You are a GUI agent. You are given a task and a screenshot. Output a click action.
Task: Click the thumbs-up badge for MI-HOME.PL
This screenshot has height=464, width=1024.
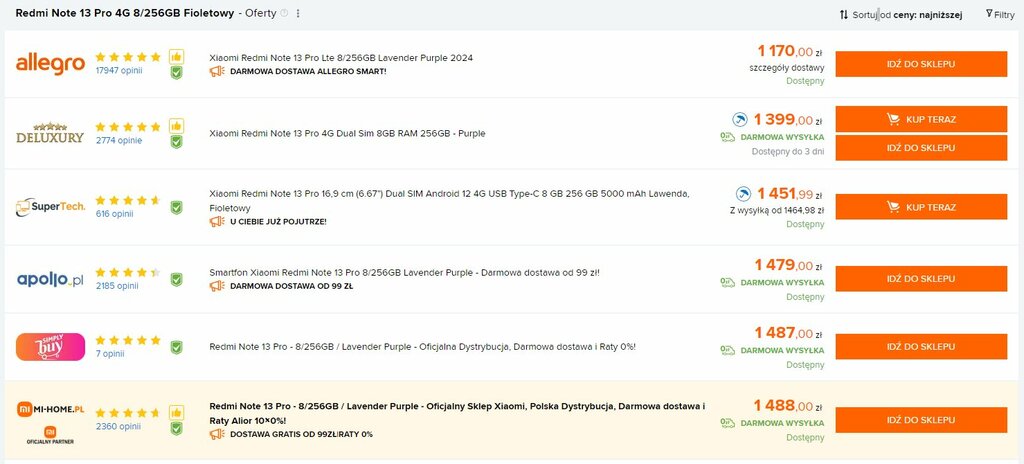176,412
